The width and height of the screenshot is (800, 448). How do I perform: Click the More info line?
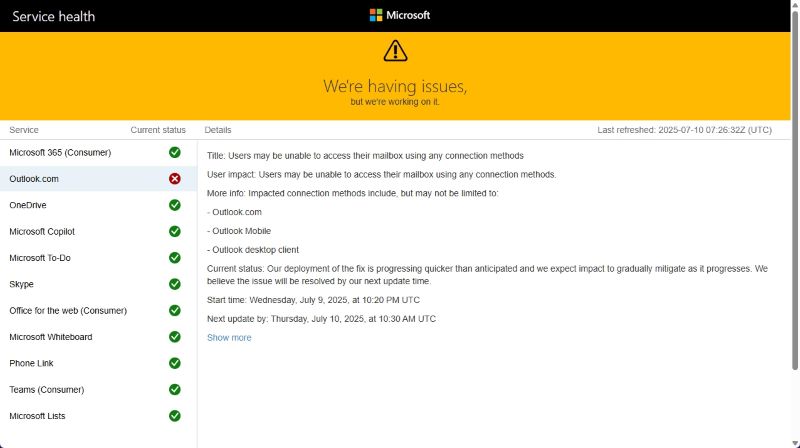click(x=353, y=193)
